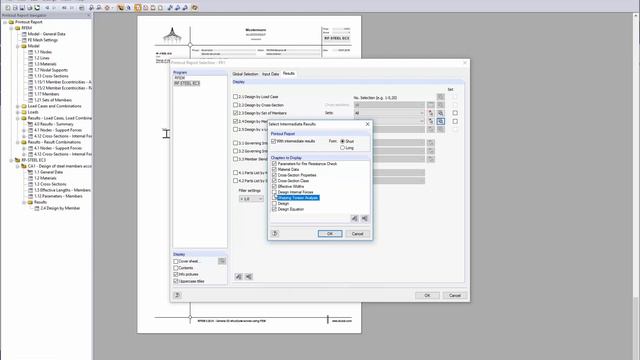Click select-all icon below Filter settings
This screenshot has width=640, height=360.
[x=239, y=277]
